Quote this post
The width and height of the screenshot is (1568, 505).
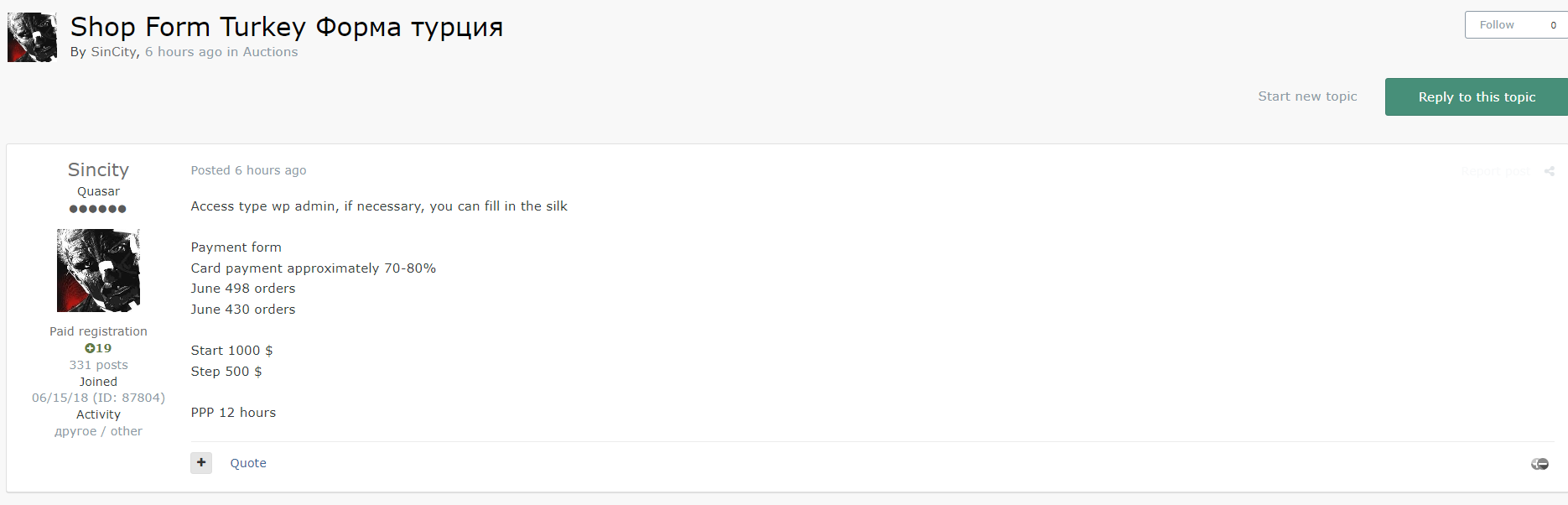point(248,463)
